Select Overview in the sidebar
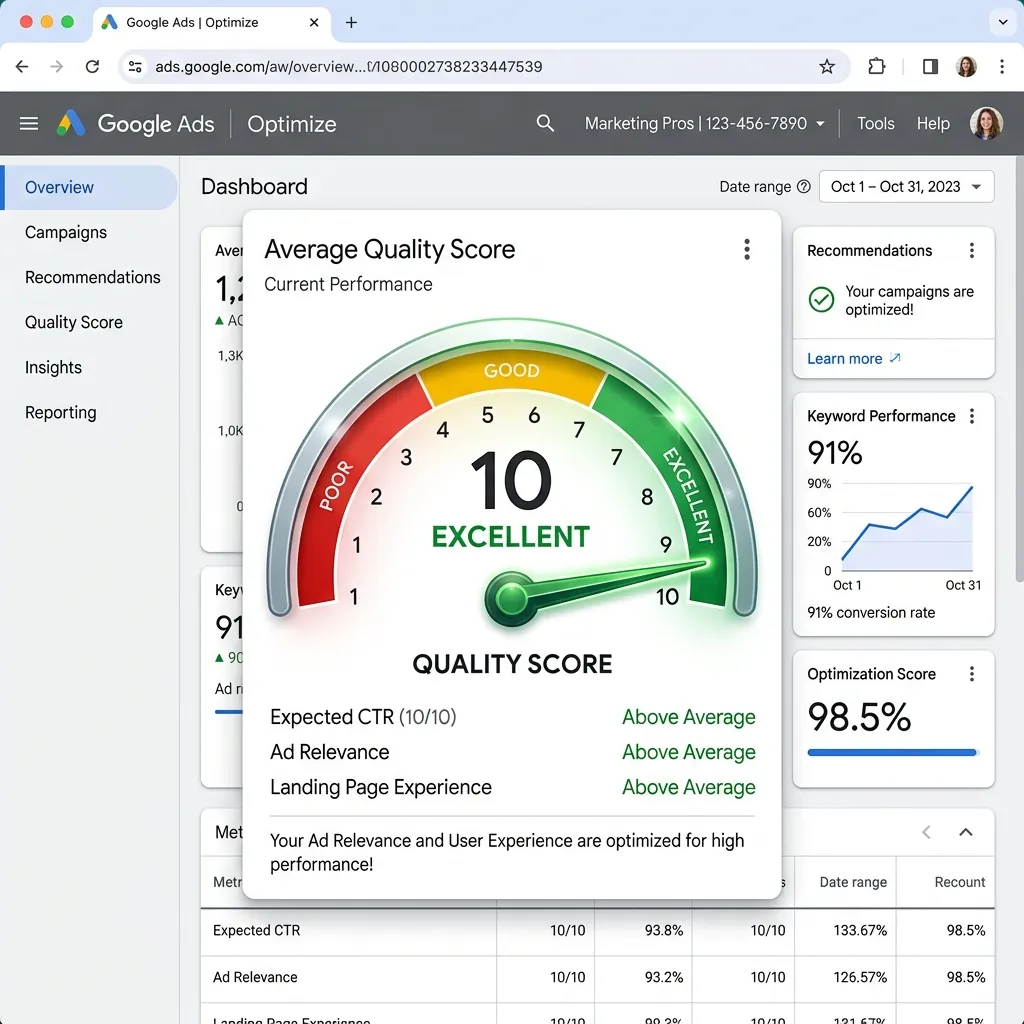The height and width of the screenshot is (1024, 1024). [89, 187]
